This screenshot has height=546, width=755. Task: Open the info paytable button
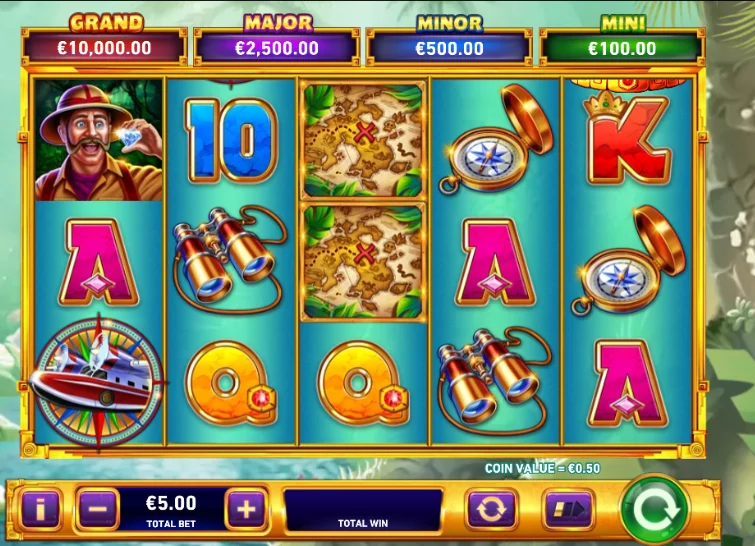(x=40, y=508)
